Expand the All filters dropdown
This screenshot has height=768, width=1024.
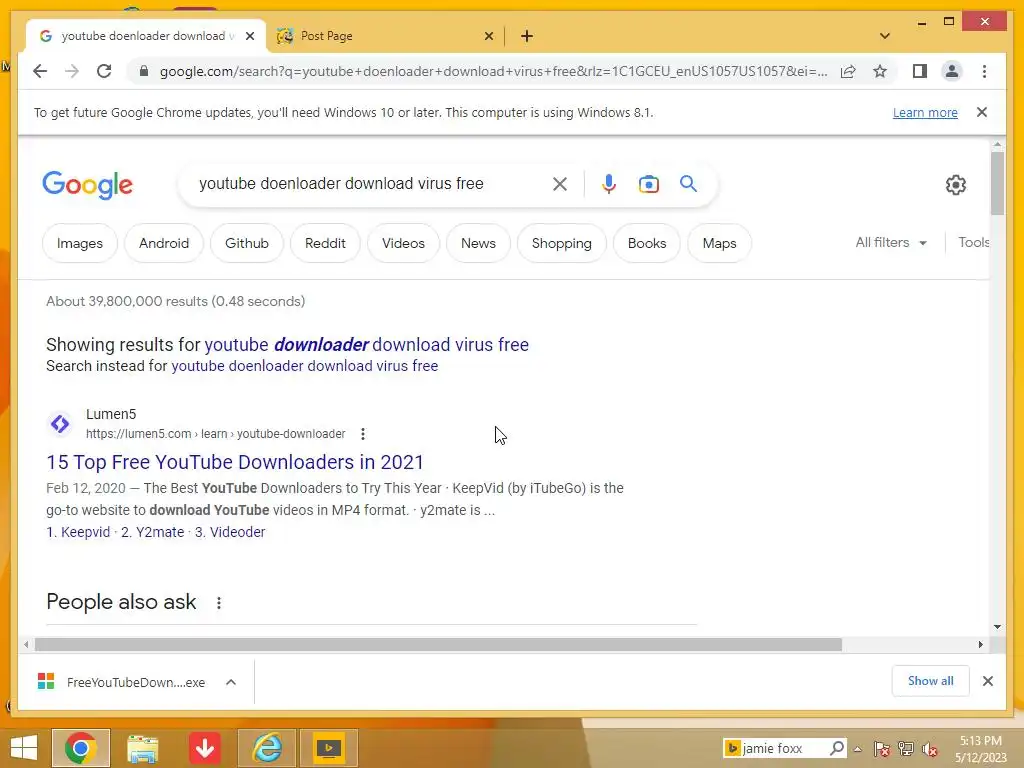pyautogui.click(x=891, y=242)
